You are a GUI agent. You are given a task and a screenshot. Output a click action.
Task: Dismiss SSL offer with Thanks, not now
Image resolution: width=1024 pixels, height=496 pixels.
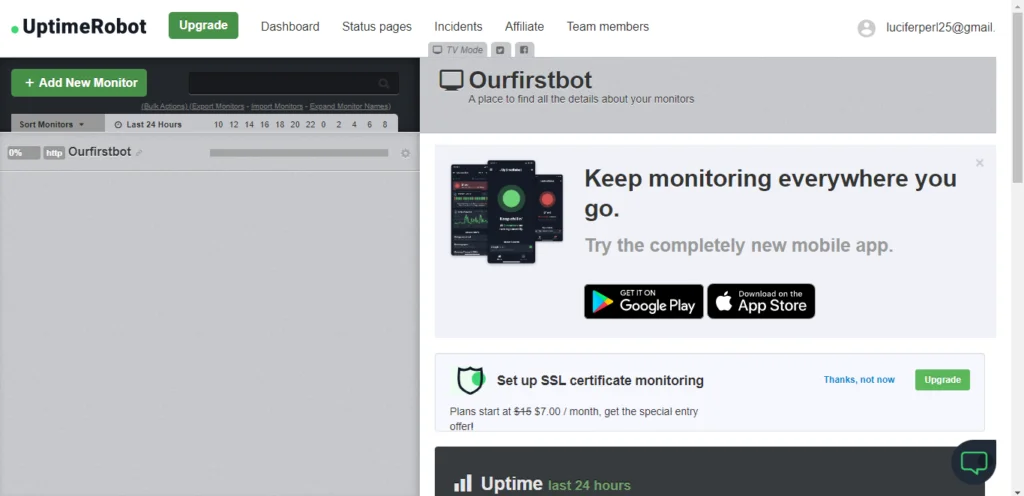[x=859, y=380]
